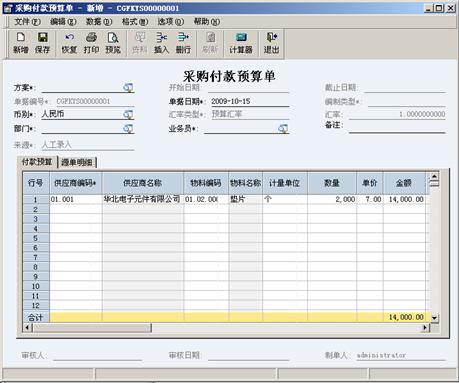The height and width of the screenshot is (383, 459).
Task: Click the 单价 column header
Action: (x=370, y=183)
